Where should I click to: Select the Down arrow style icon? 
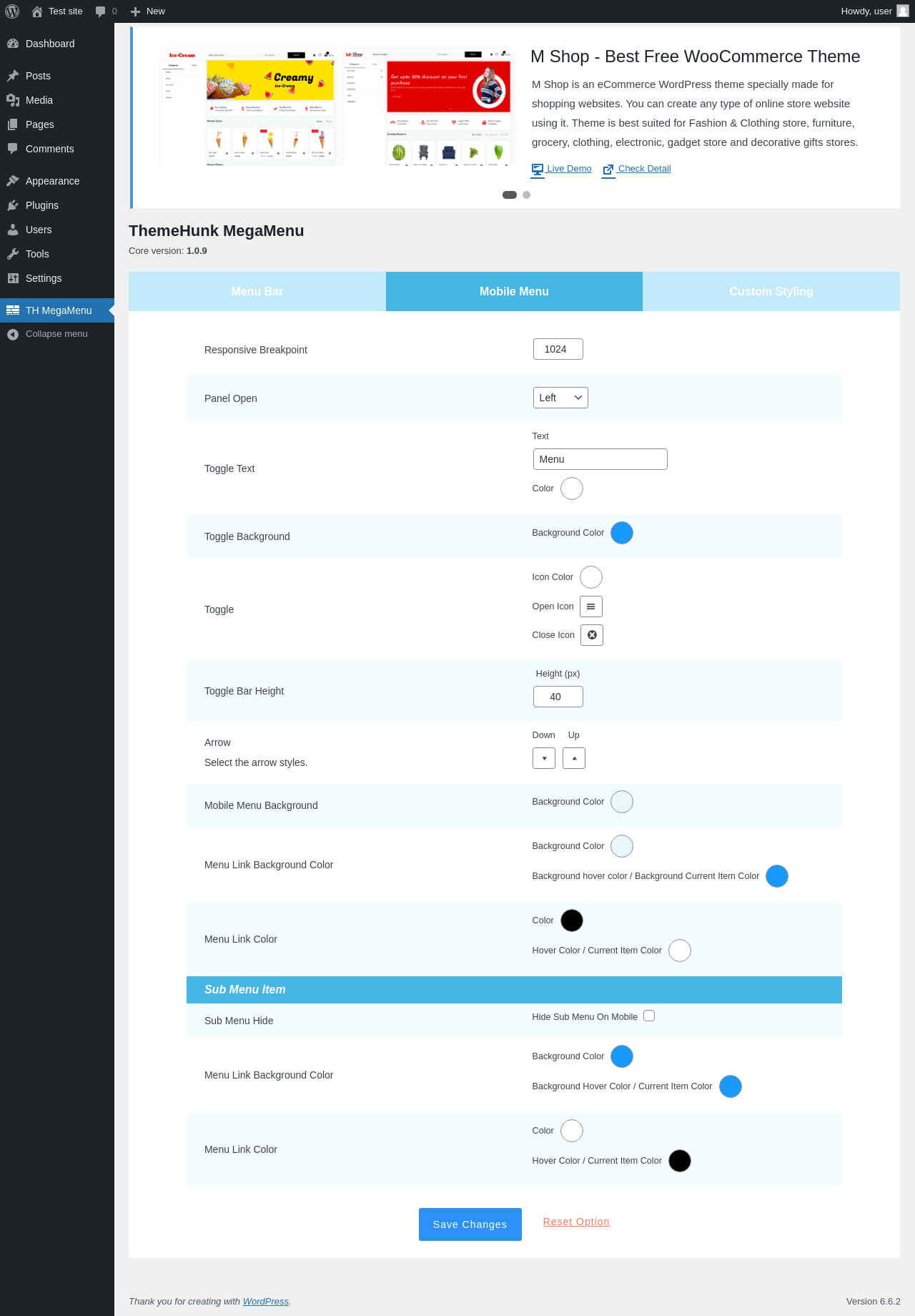point(544,758)
